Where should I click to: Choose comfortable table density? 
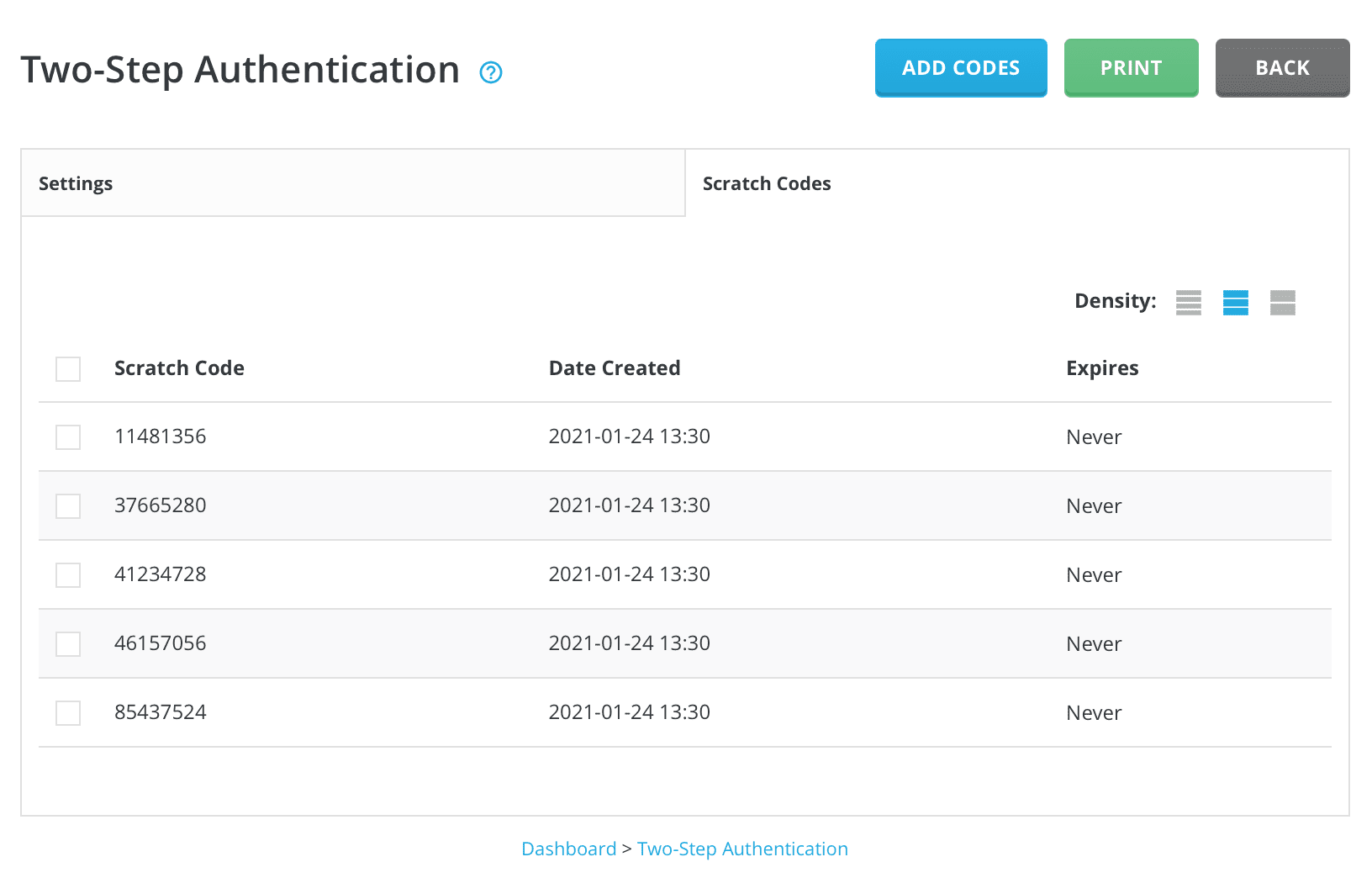[1284, 303]
